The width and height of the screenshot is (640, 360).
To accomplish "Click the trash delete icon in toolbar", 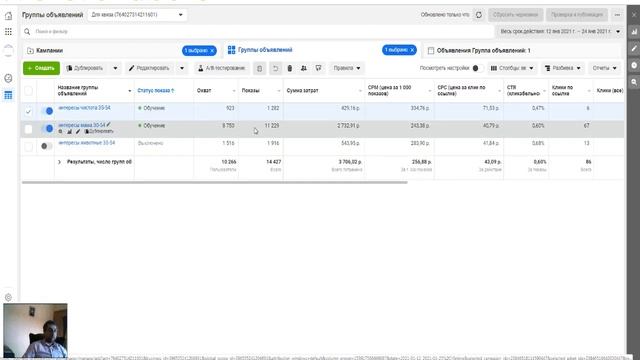I will [x=290, y=68].
